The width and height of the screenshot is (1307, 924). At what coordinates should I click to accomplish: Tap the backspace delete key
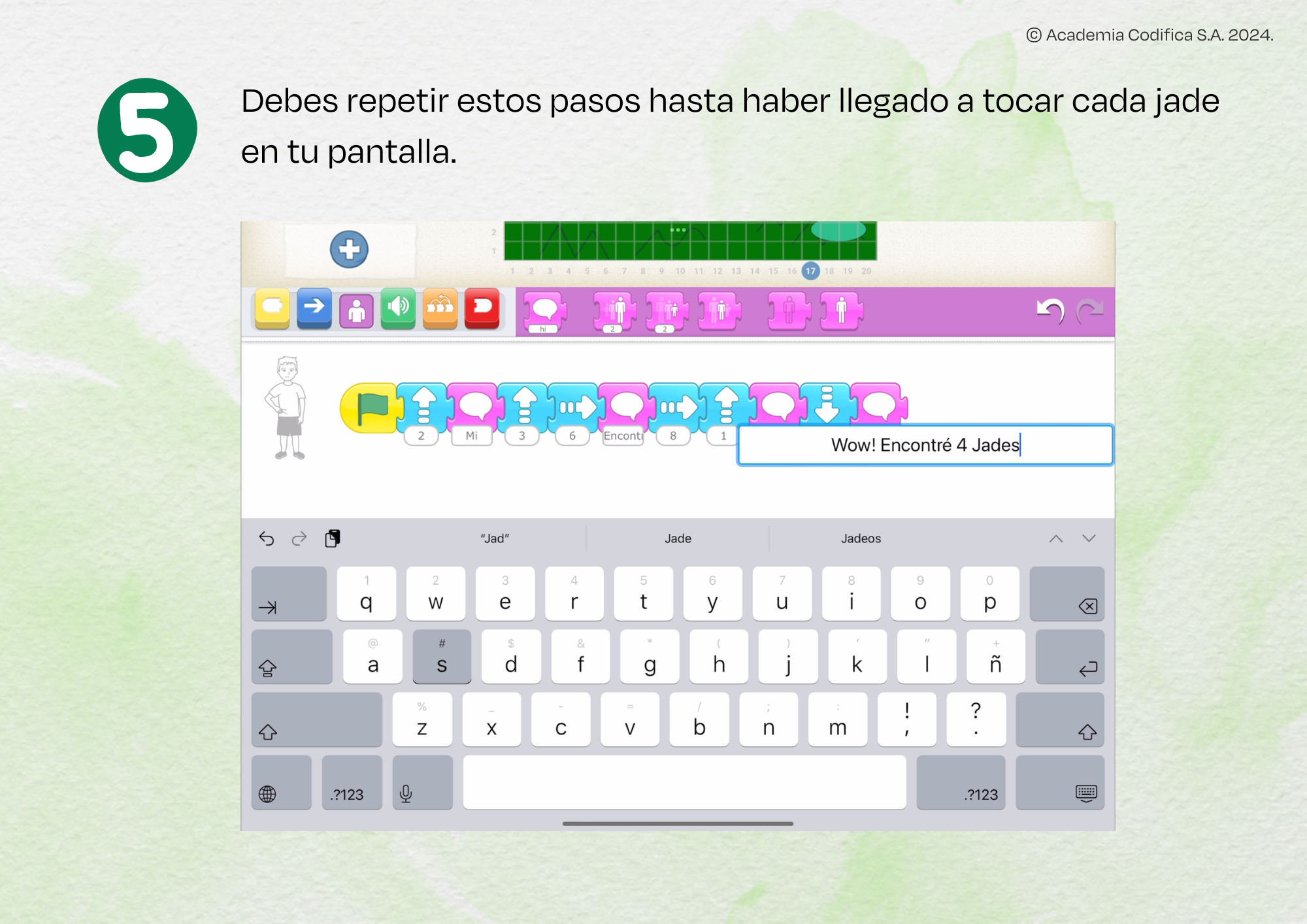pyautogui.click(x=1067, y=593)
